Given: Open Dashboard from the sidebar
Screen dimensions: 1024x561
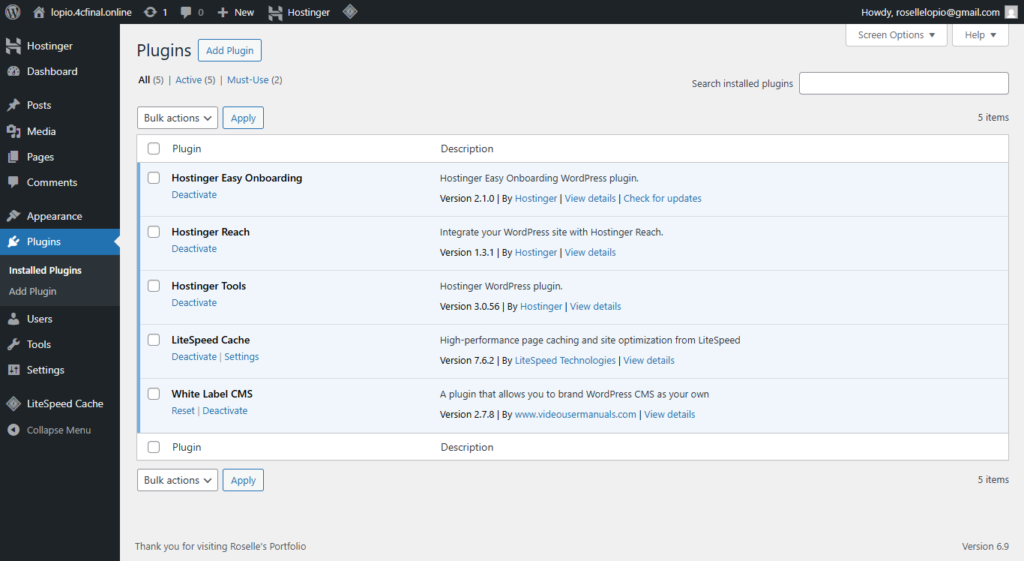Looking at the screenshot, I should (x=51, y=72).
